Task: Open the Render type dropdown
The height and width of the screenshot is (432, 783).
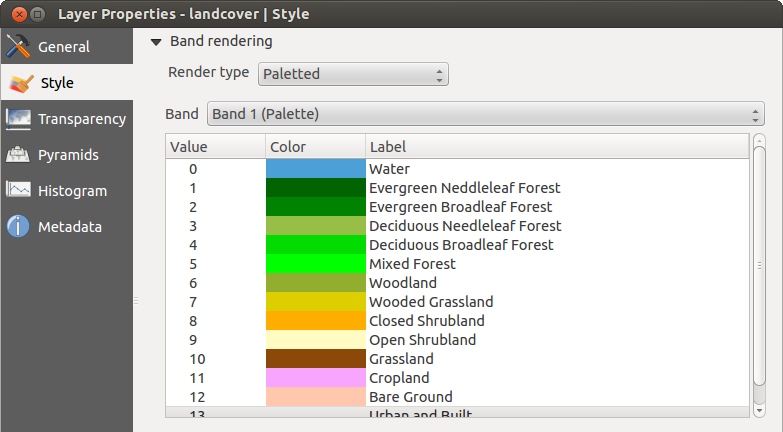Action: [353, 74]
